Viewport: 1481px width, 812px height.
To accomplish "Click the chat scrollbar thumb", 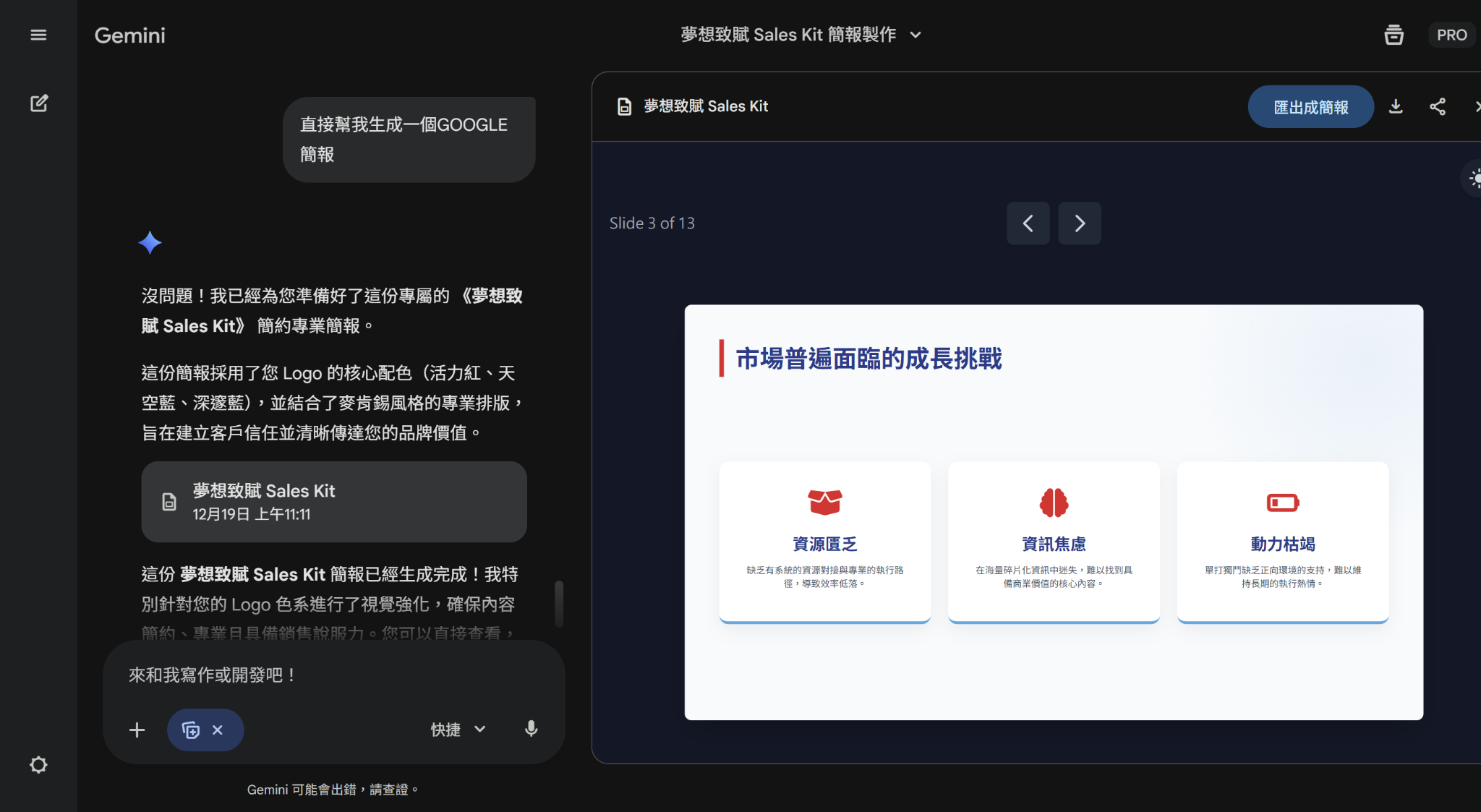I will pos(559,603).
